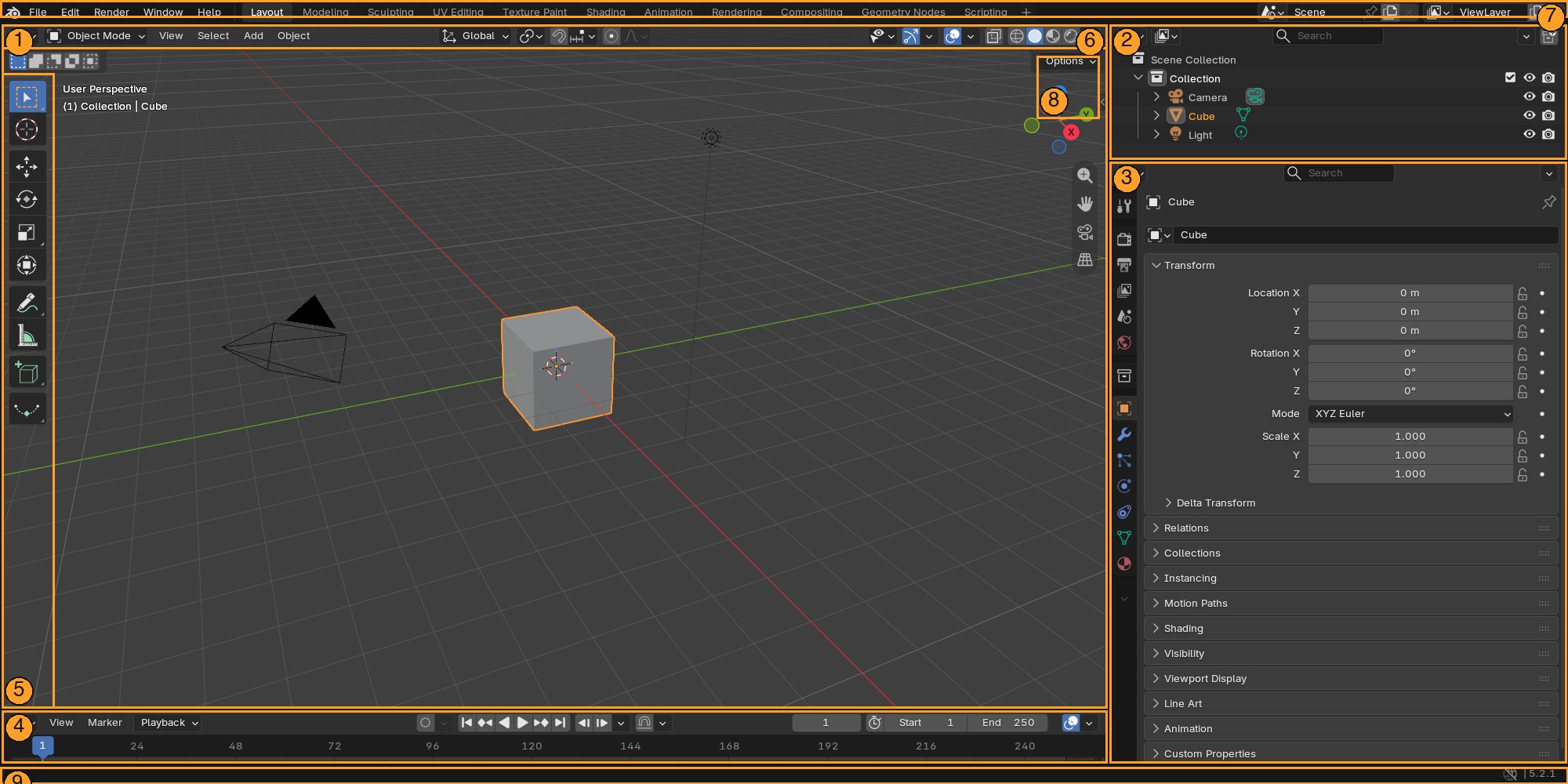Pick the Add Cube tool
1568x784 pixels.
point(27,373)
